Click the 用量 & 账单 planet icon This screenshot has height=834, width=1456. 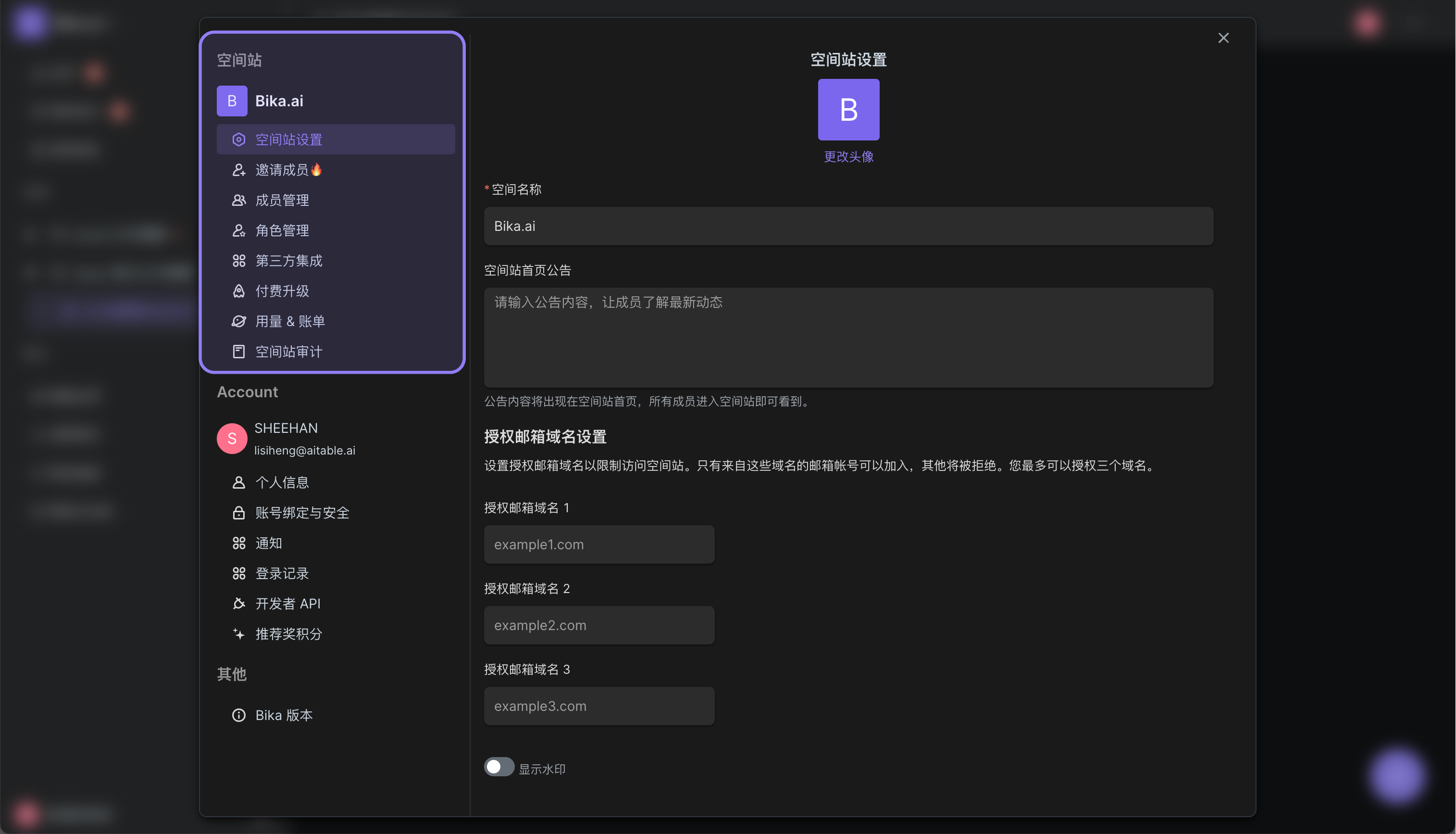238,321
